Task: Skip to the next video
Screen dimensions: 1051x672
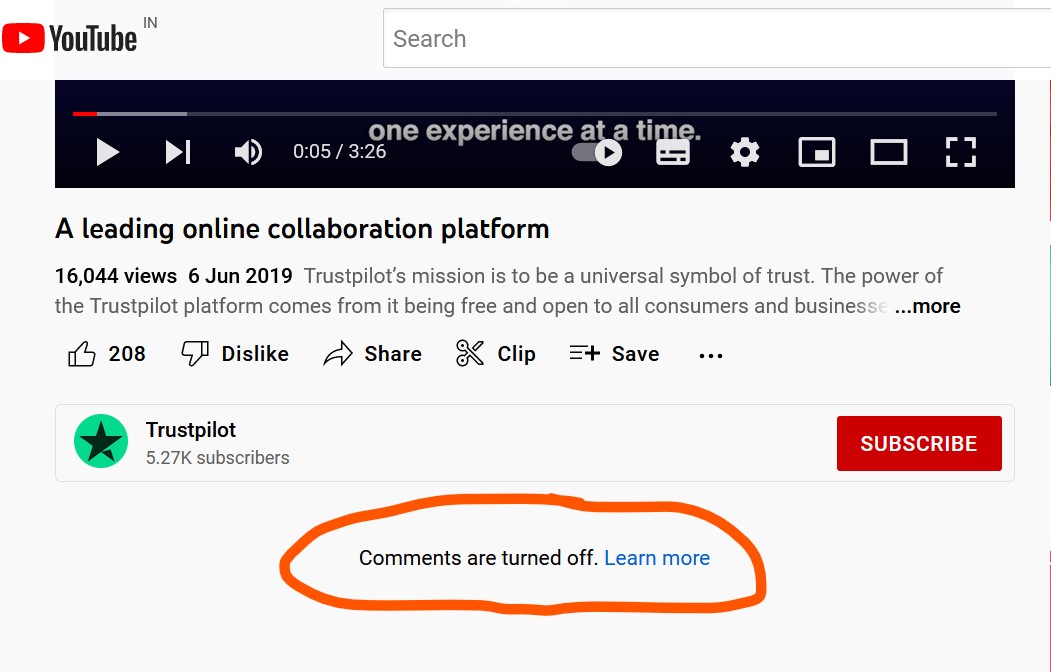Action: tap(178, 152)
